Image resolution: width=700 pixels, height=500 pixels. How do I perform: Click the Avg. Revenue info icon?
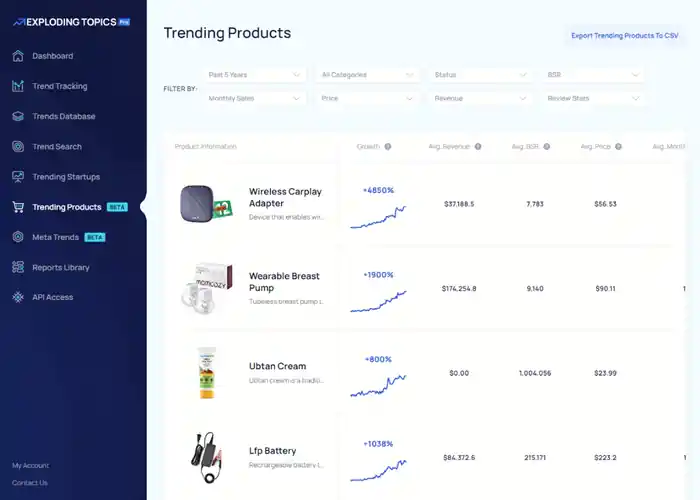[x=478, y=146]
